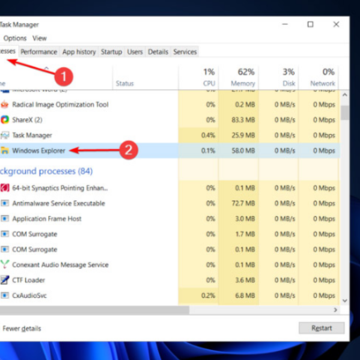The image size is (360, 360).
Task: Click the Windows Explorer folder icon
Action: click(x=4, y=151)
